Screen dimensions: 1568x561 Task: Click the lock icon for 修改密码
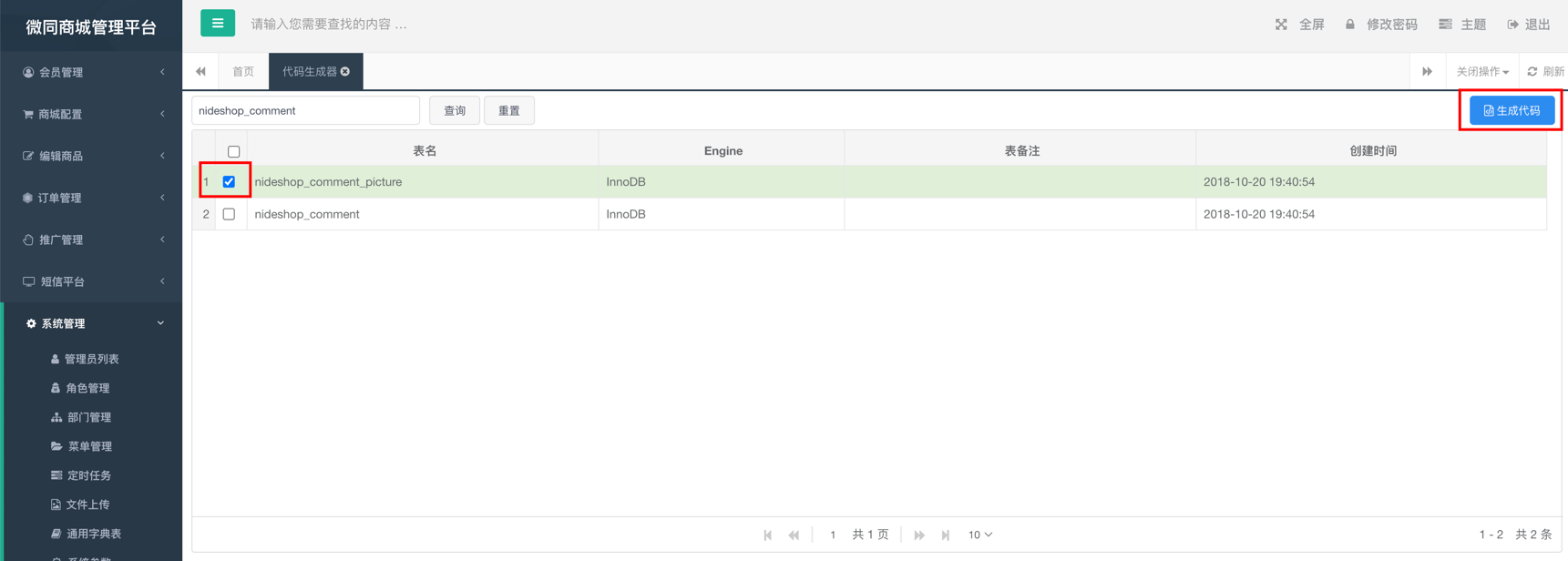pyautogui.click(x=1350, y=25)
